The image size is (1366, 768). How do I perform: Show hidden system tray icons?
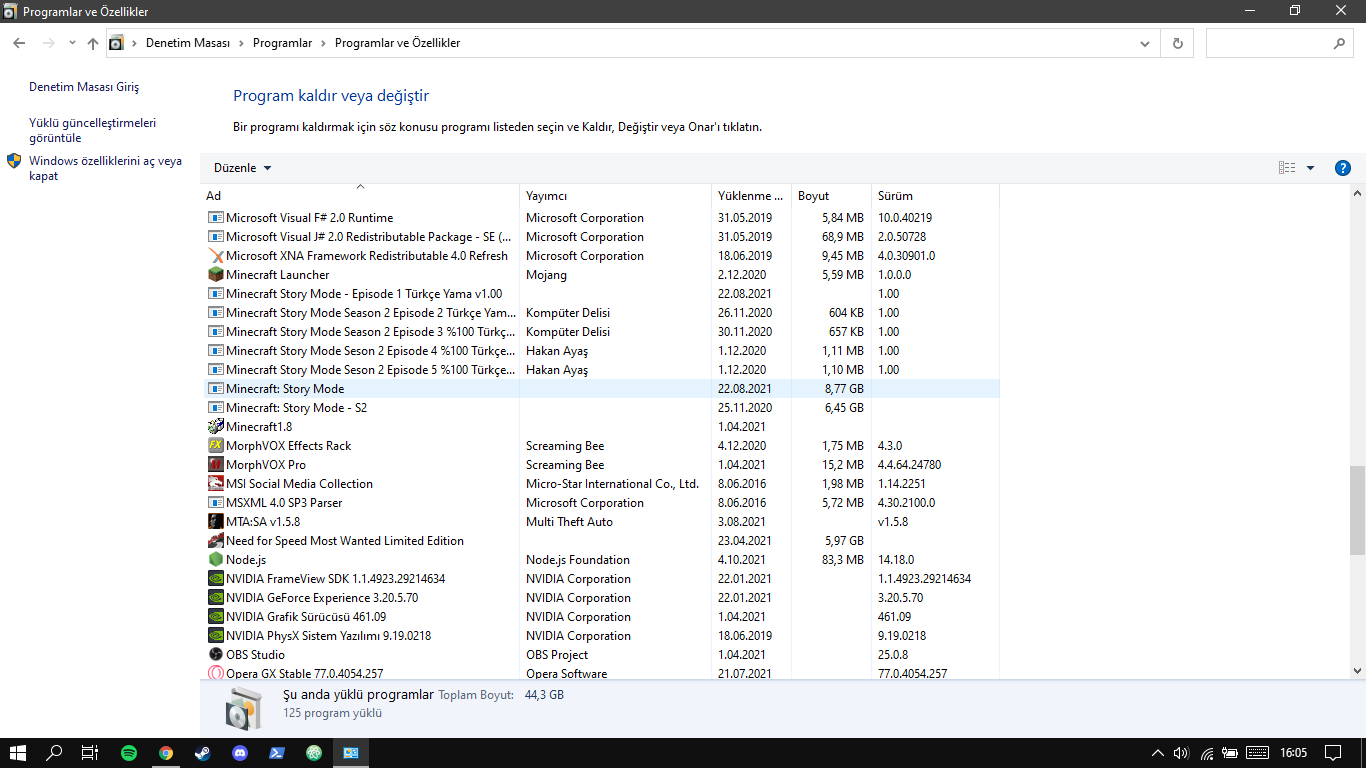click(1158, 753)
